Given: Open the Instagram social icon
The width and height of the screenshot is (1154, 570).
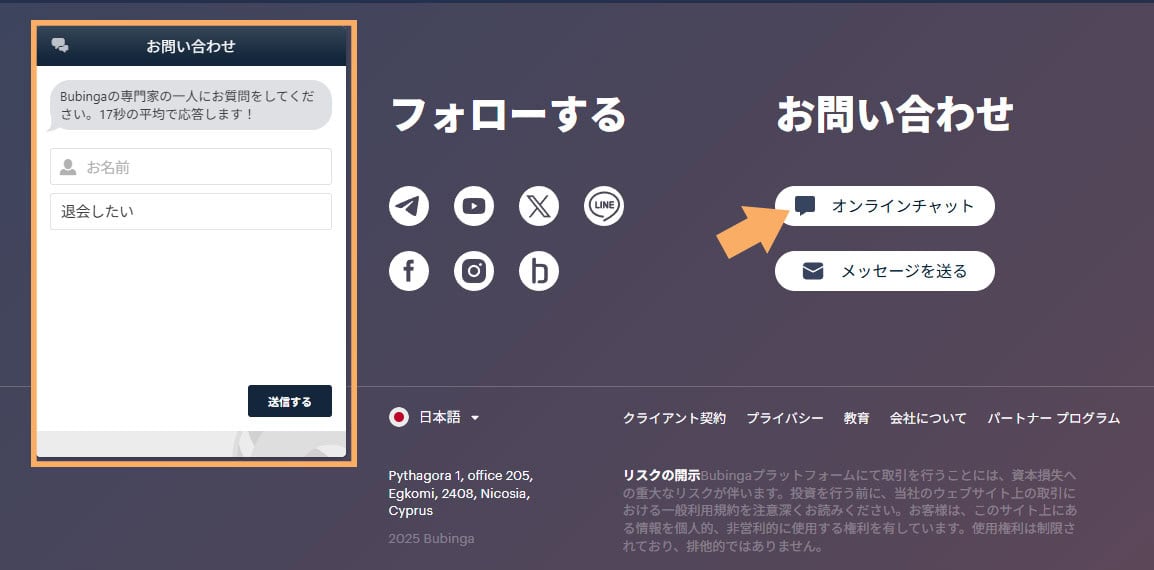Looking at the screenshot, I should click(x=473, y=271).
